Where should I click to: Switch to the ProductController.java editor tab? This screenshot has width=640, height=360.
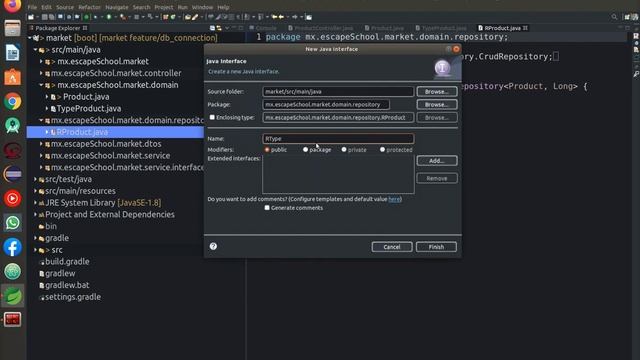coord(321,28)
